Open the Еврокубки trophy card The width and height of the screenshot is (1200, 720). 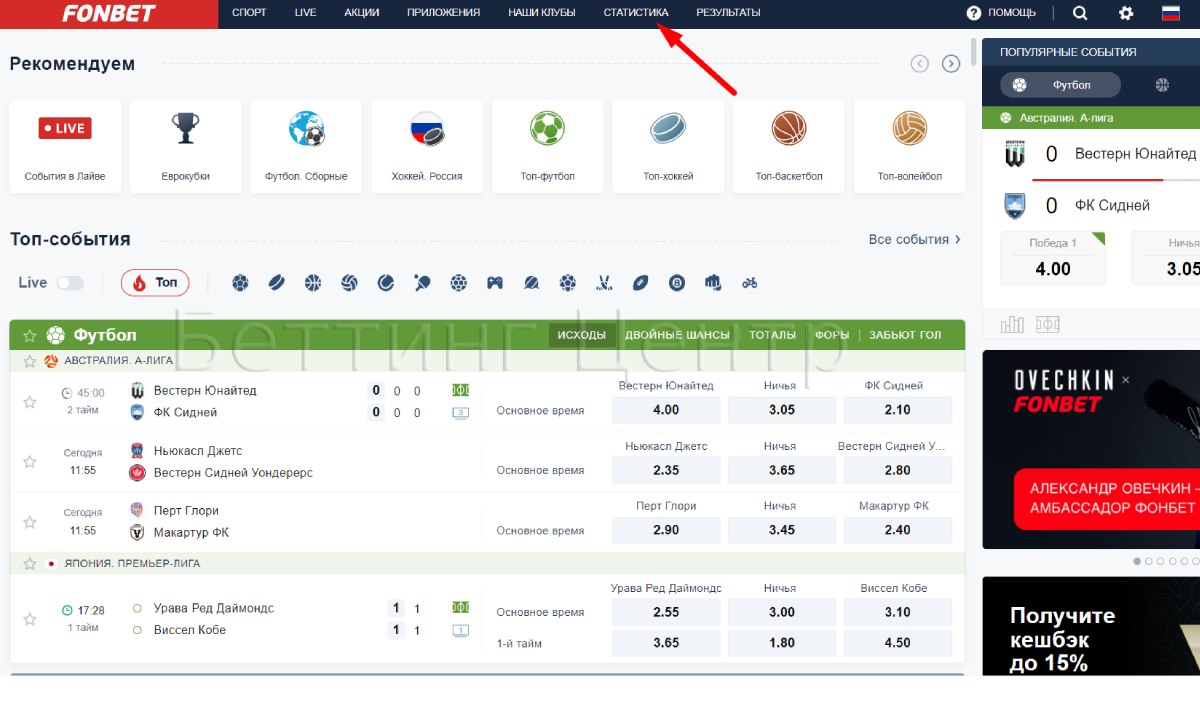(186, 146)
